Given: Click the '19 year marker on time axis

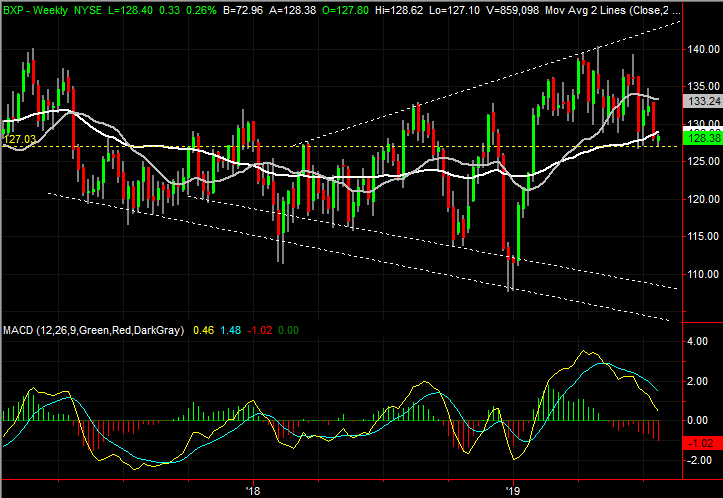Looking at the screenshot, I should (x=513, y=490).
